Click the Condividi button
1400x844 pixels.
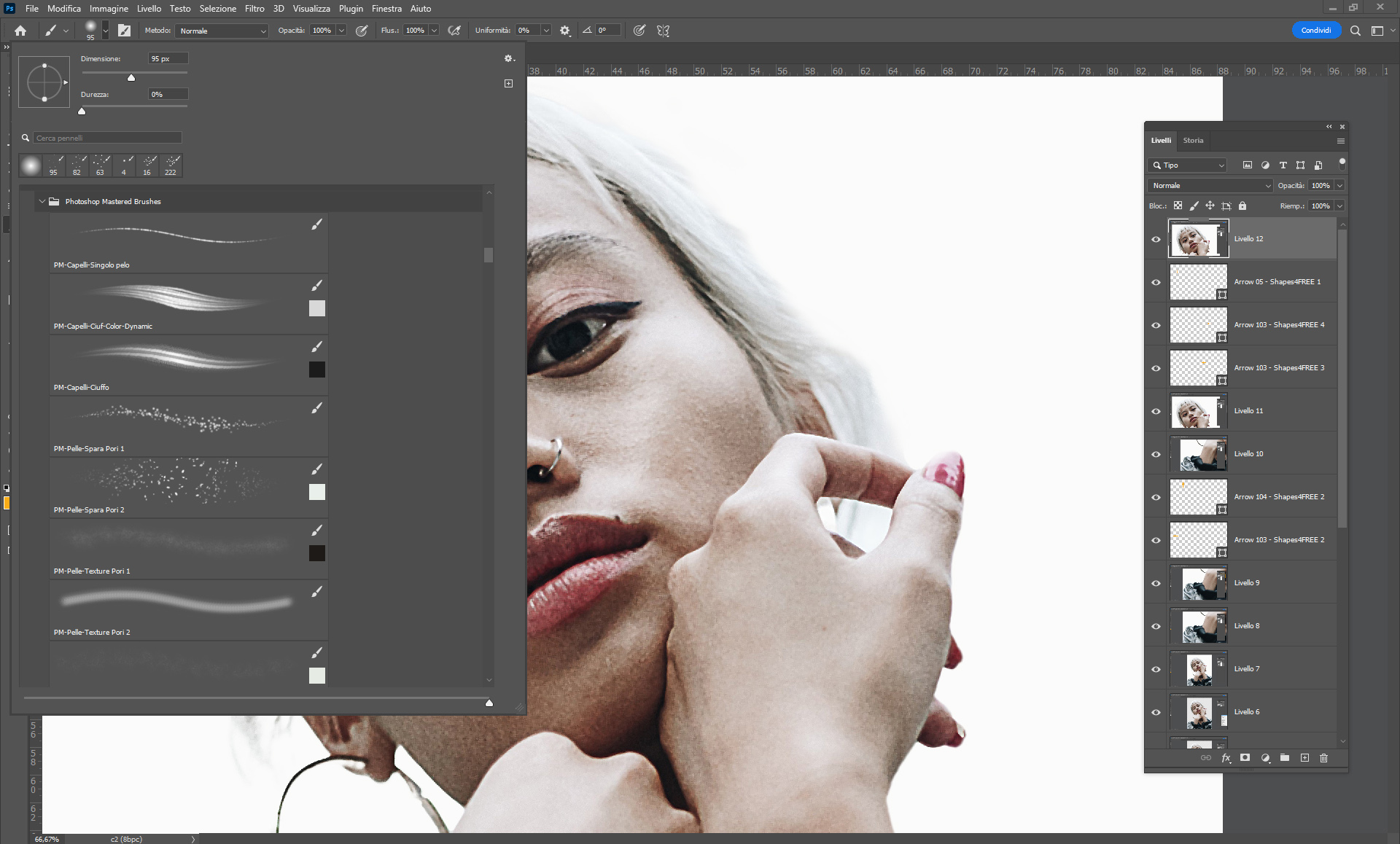coord(1315,31)
